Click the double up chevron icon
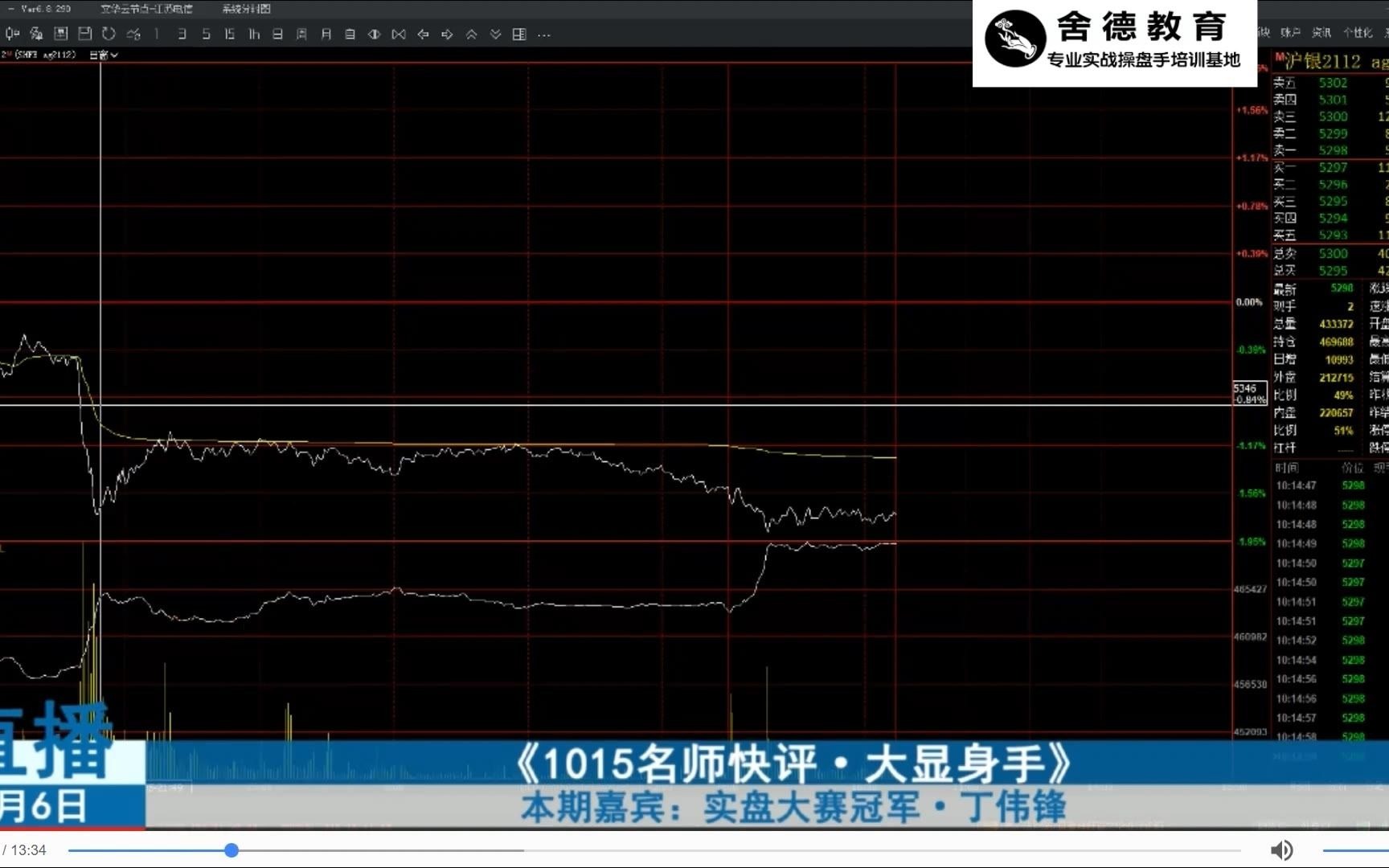The height and width of the screenshot is (868, 1389). tap(471, 34)
